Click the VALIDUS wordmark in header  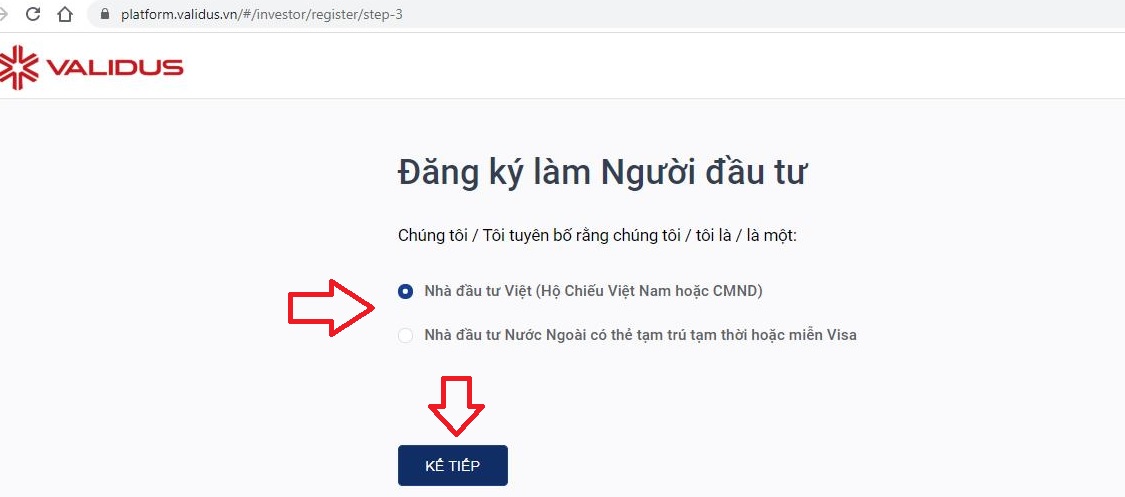[x=115, y=67]
